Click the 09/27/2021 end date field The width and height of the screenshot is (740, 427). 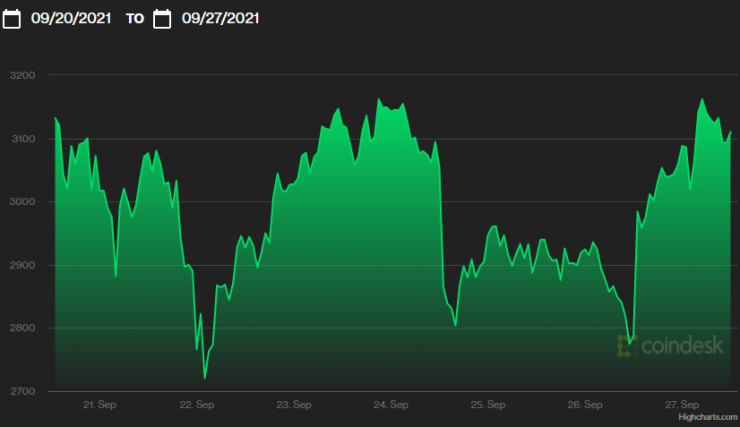pos(220,18)
